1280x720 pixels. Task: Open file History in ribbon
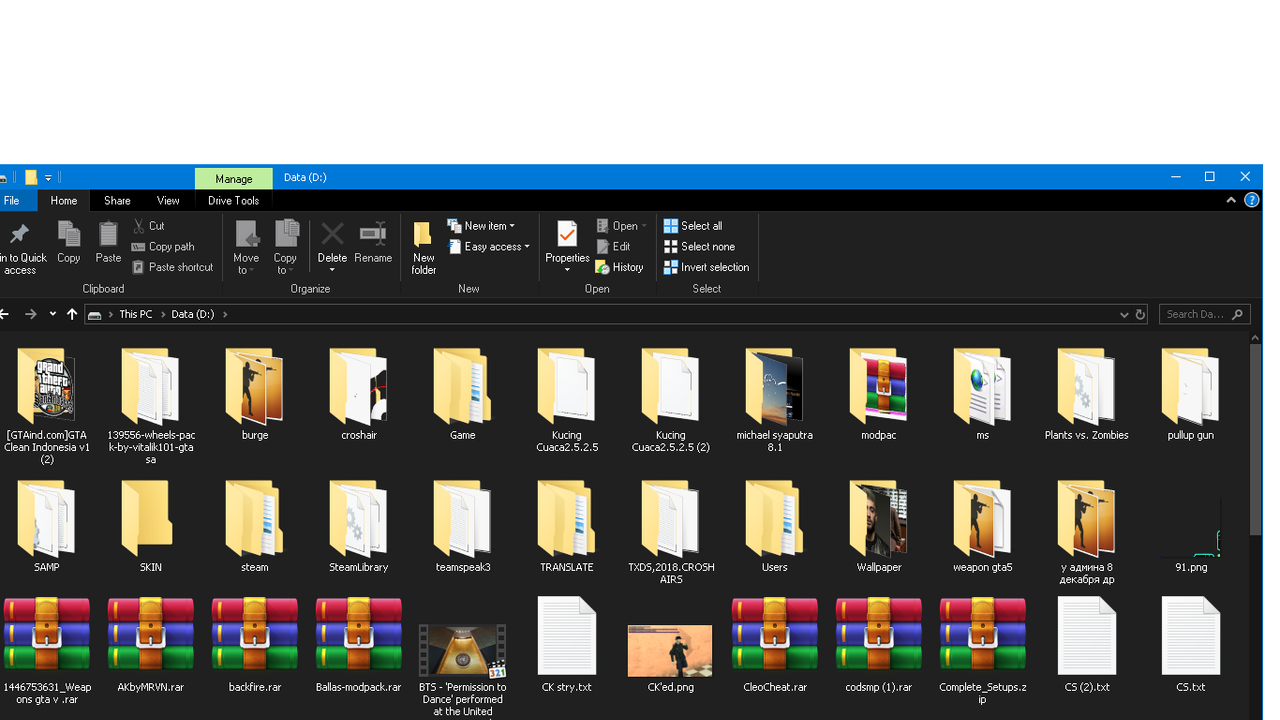619,267
